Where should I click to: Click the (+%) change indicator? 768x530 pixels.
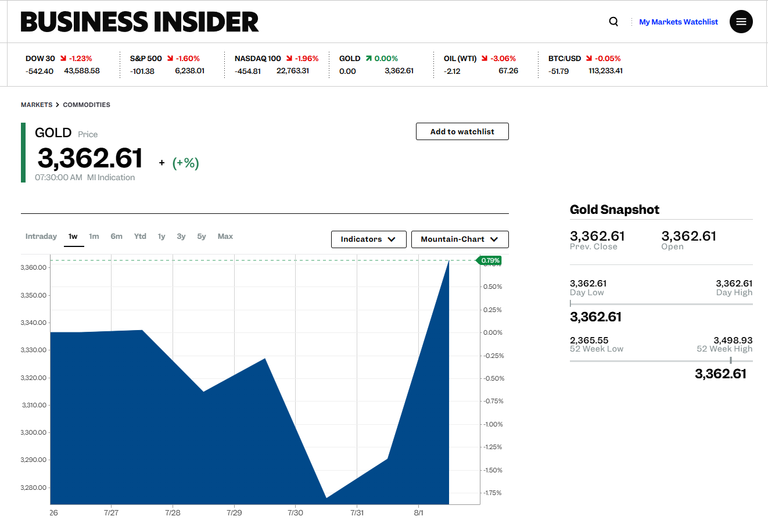click(186, 163)
